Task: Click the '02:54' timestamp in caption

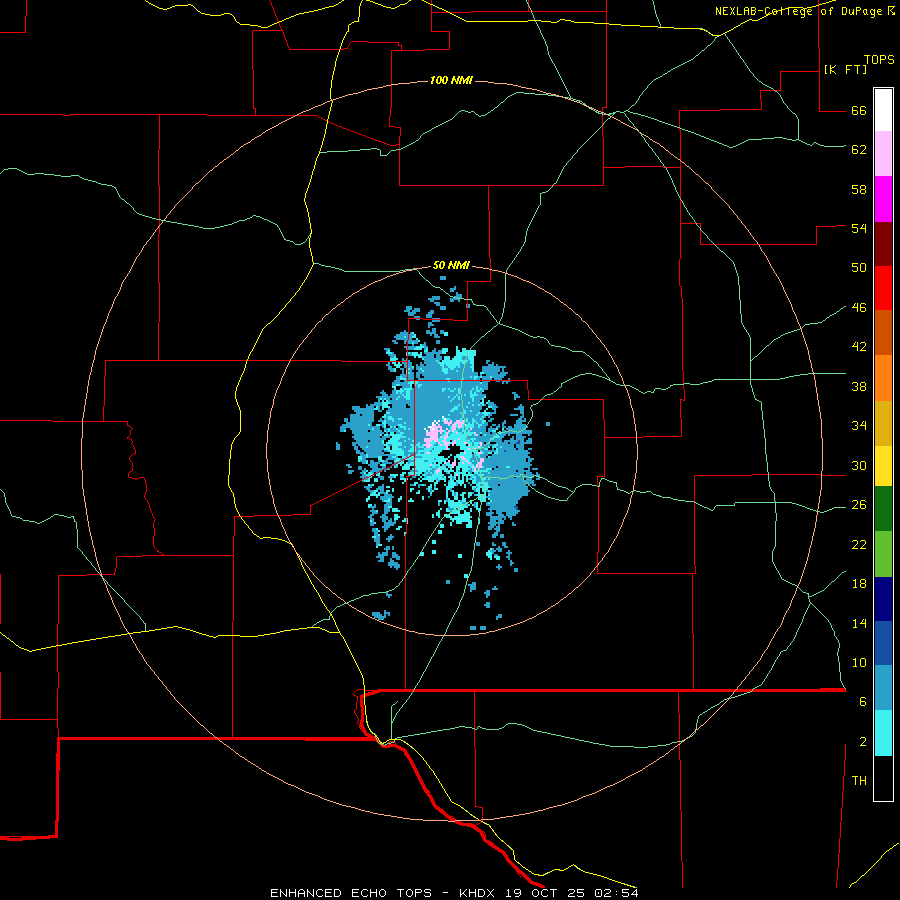Action: coord(618,893)
